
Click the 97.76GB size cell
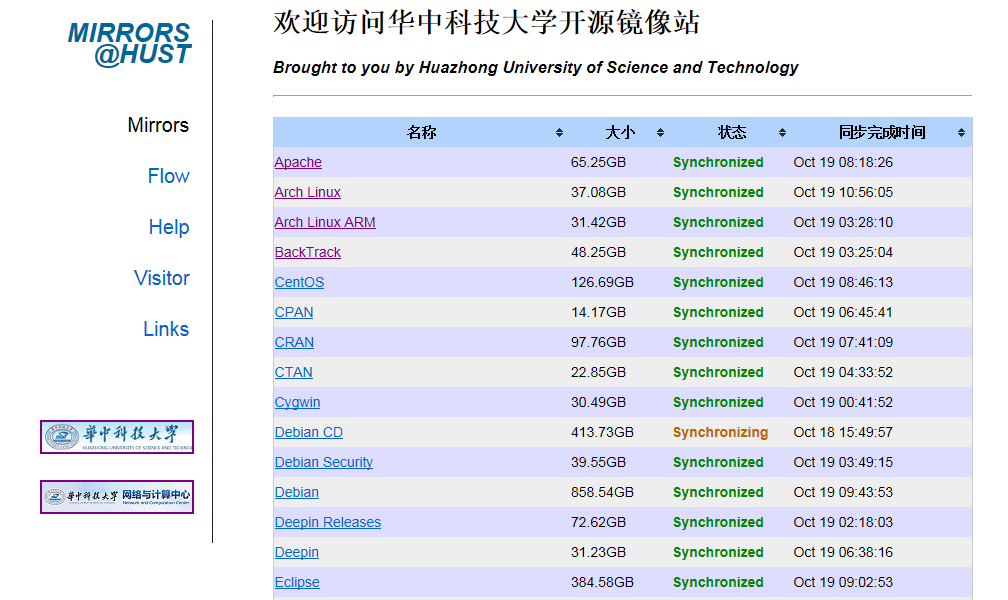point(598,342)
